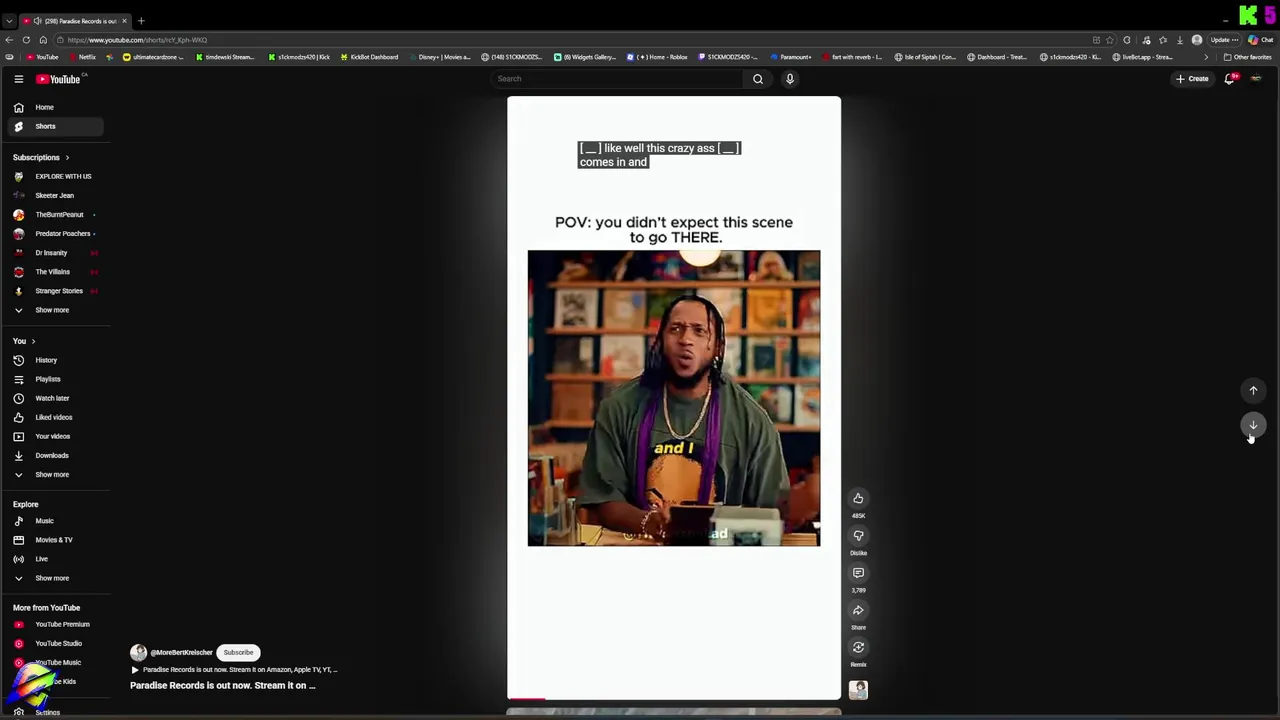Open @MoreBertKreischer channel name
Image resolution: width=1280 pixels, height=720 pixels.
pos(181,652)
